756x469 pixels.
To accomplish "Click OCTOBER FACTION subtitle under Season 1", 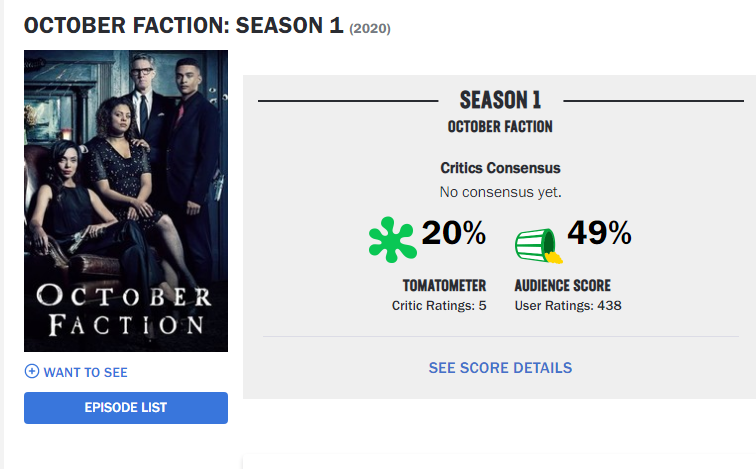I will click(x=500, y=127).
